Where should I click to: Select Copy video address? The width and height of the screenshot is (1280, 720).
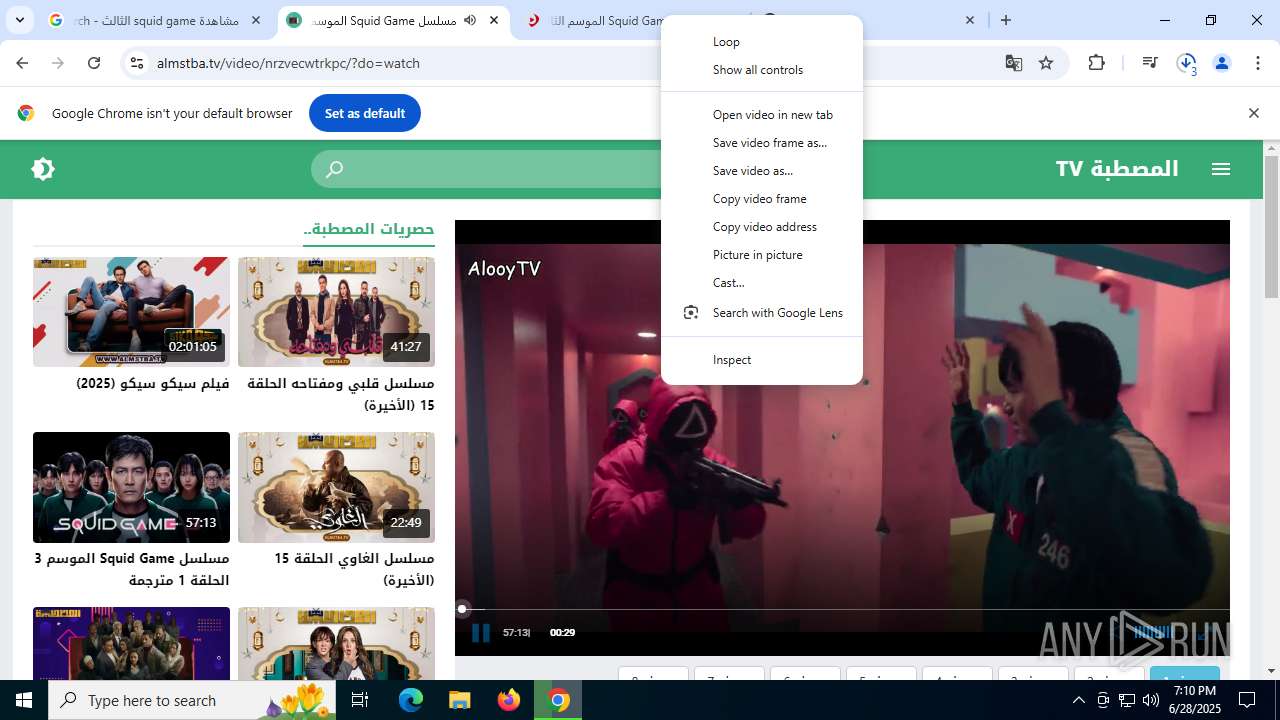762,227
